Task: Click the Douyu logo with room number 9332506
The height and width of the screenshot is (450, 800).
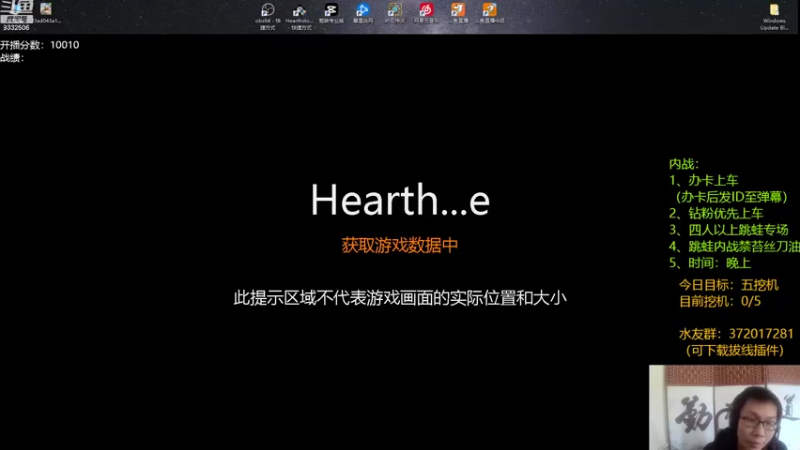Action: click(x=16, y=15)
